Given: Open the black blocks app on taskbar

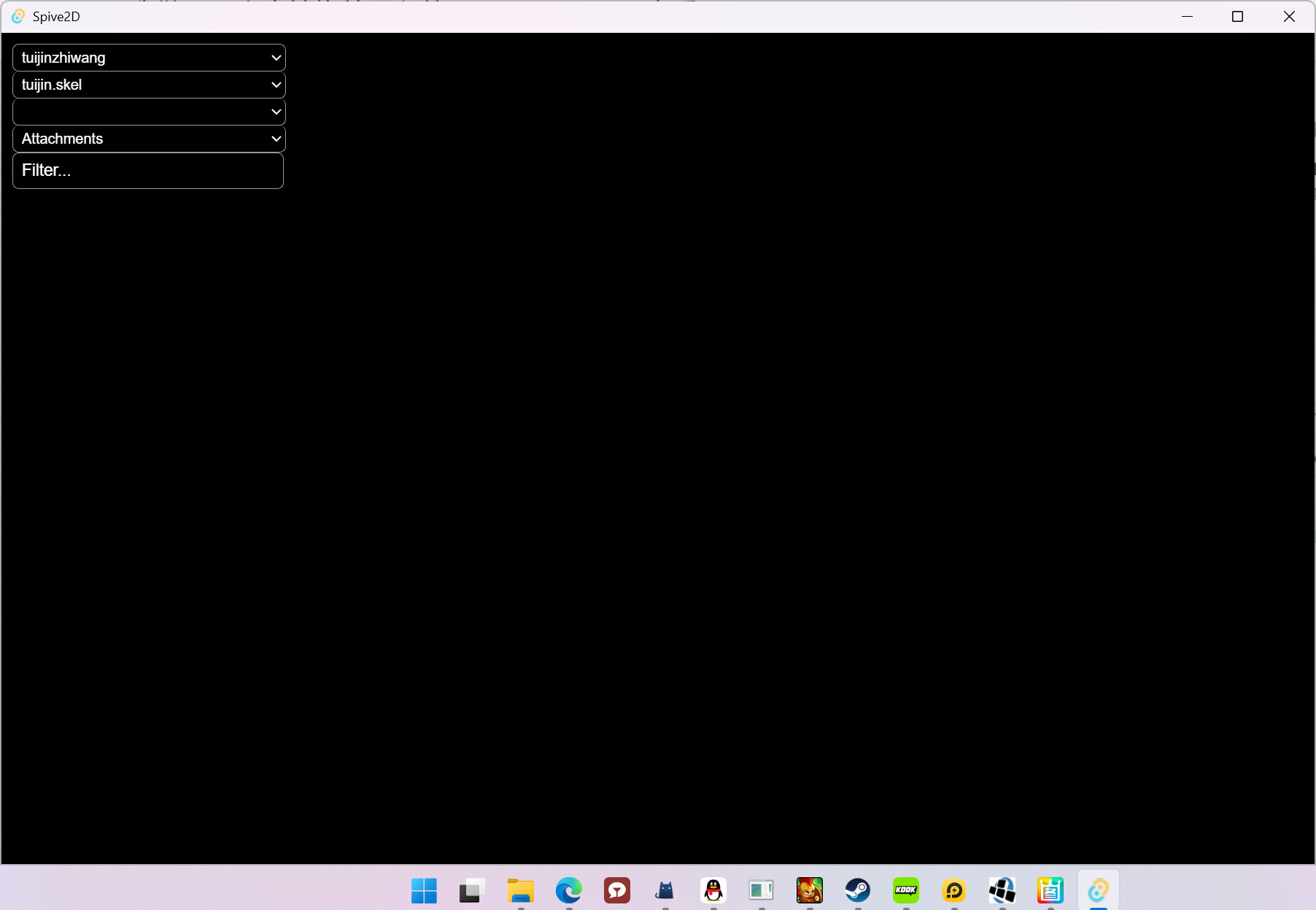Looking at the screenshot, I should point(1002,890).
